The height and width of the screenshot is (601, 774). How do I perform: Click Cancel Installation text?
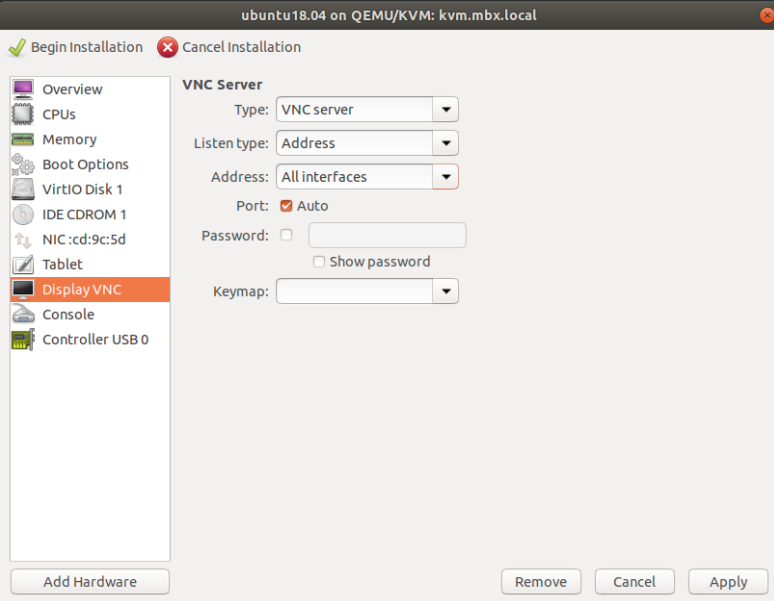click(x=241, y=47)
